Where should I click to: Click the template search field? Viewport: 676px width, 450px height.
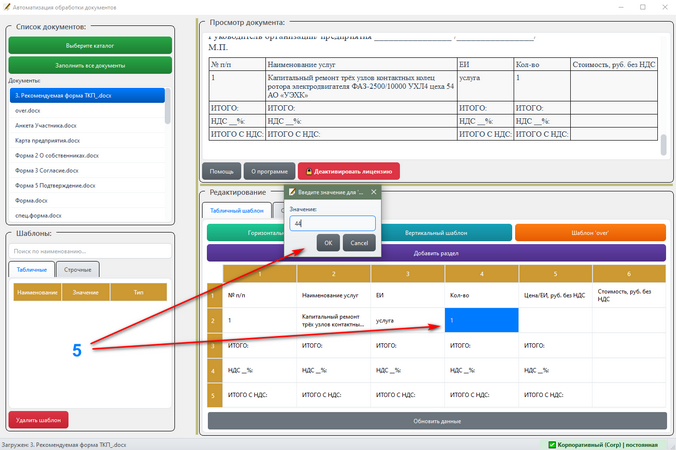[x=90, y=251]
